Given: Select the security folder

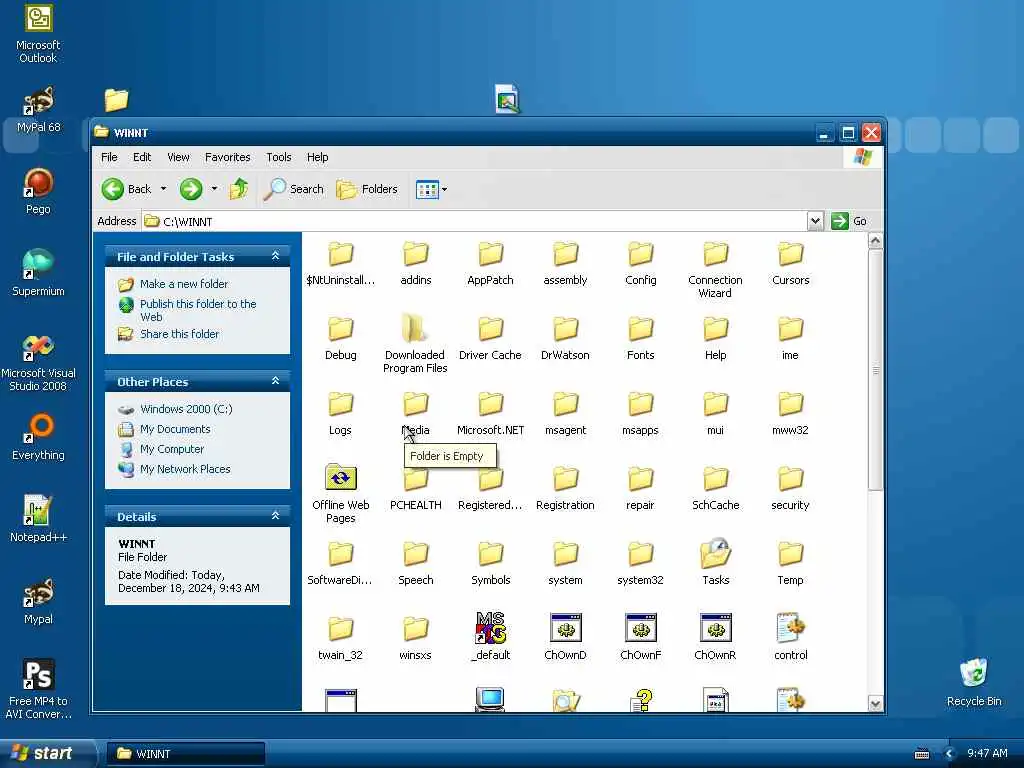Looking at the screenshot, I should [790, 489].
